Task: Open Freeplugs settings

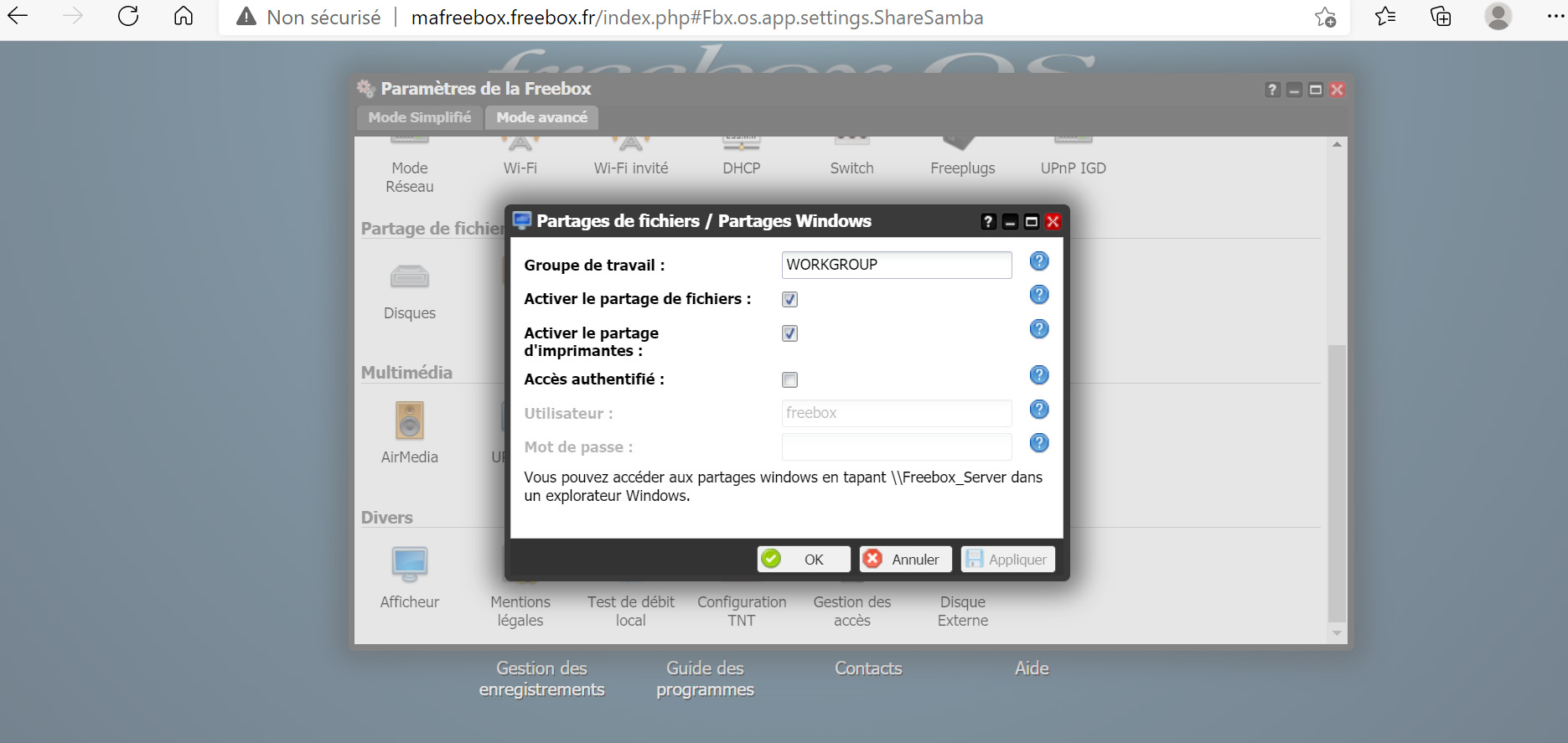Action: pos(963,168)
